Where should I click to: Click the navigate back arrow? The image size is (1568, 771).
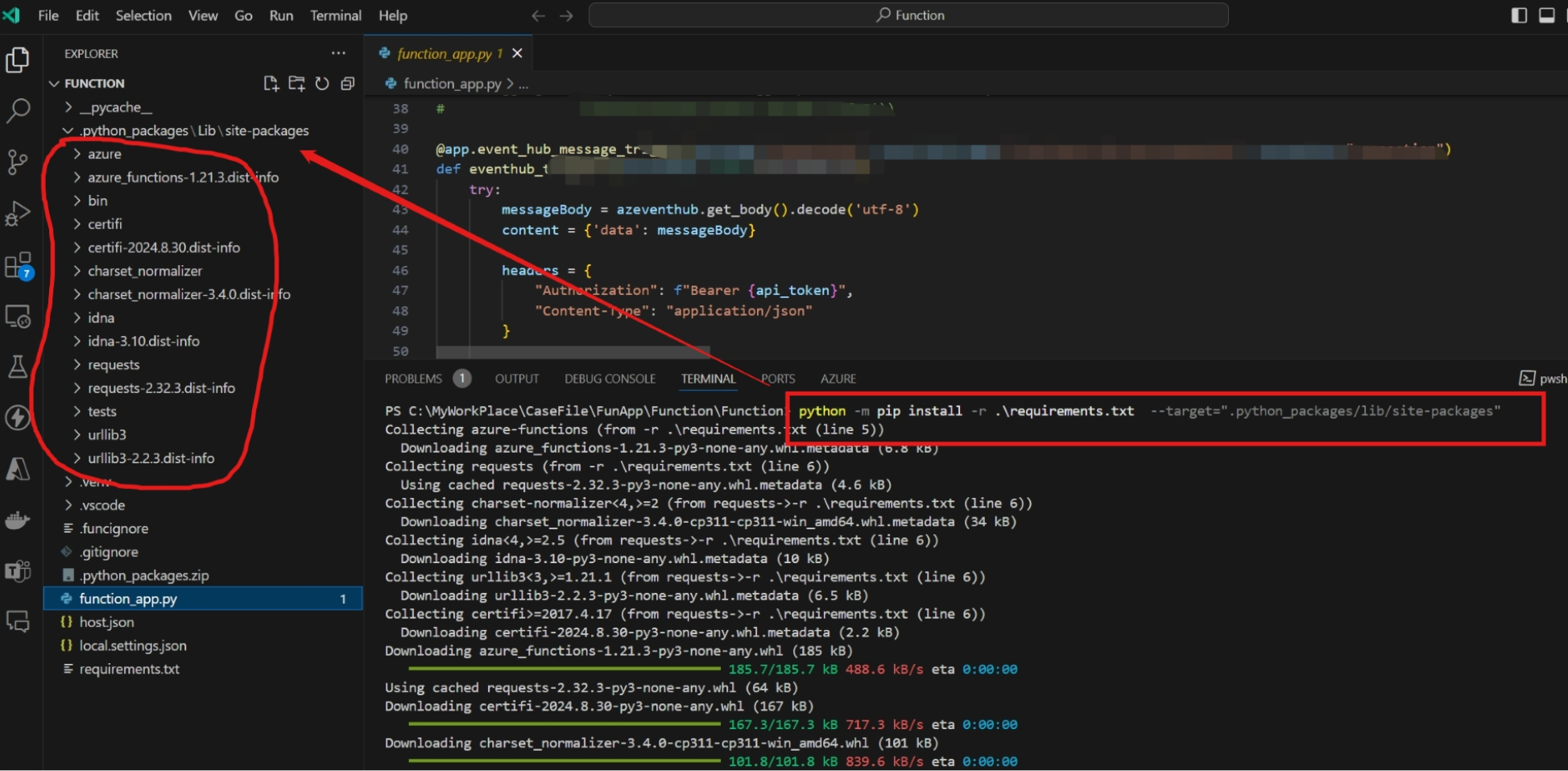[x=537, y=15]
